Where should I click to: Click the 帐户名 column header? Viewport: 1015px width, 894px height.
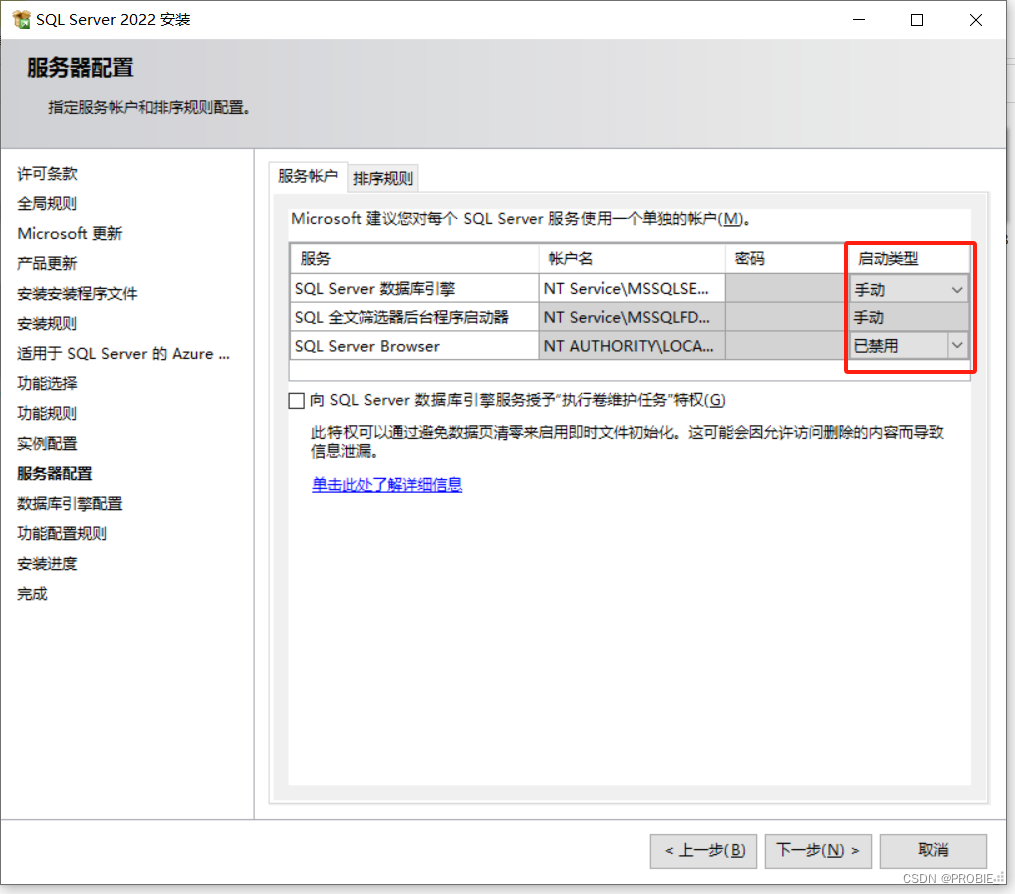(632, 258)
